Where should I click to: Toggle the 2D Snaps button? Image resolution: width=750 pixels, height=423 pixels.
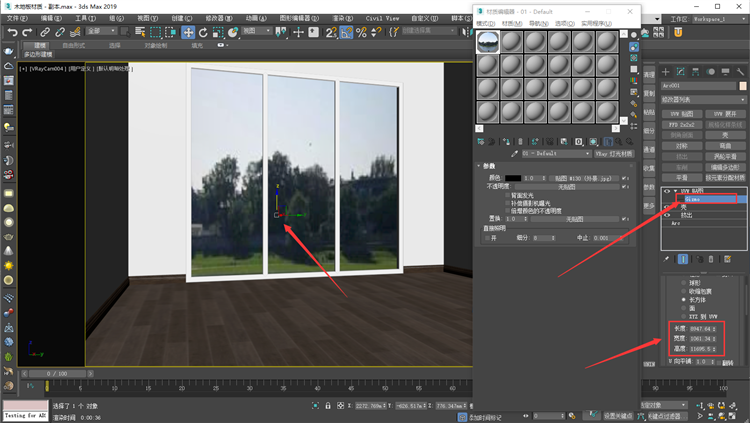[x=331, y=32]
